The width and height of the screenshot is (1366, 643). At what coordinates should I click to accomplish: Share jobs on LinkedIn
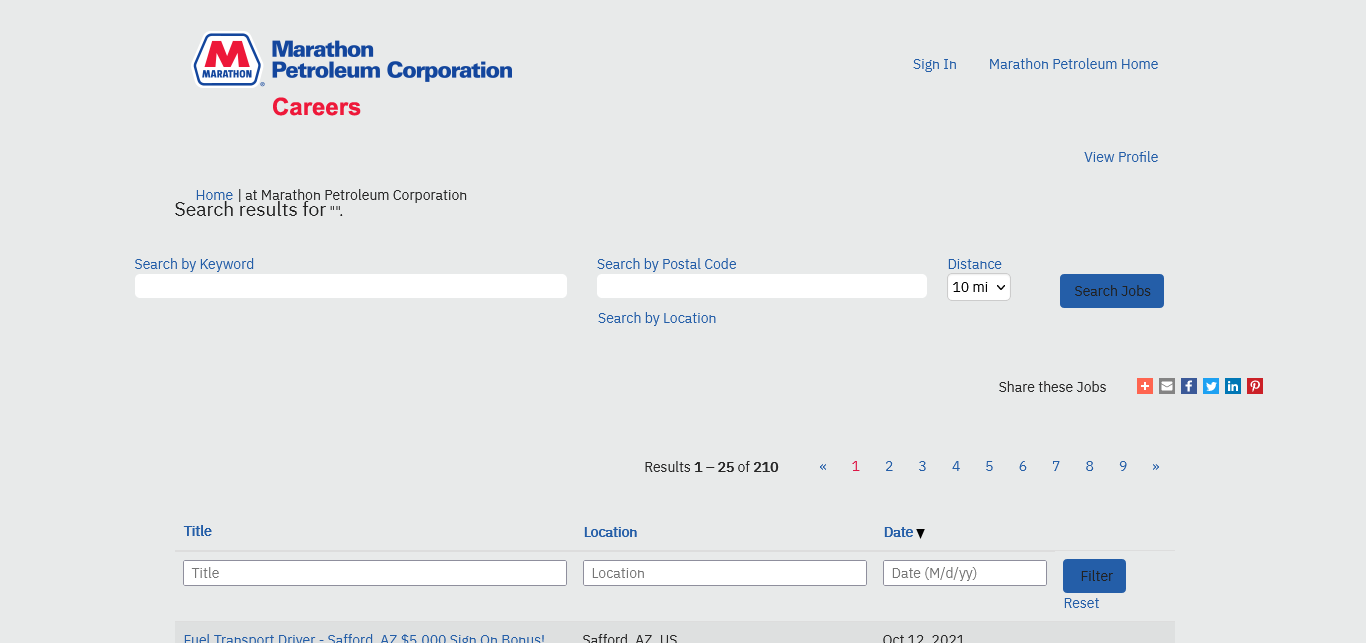(1233, 386)
